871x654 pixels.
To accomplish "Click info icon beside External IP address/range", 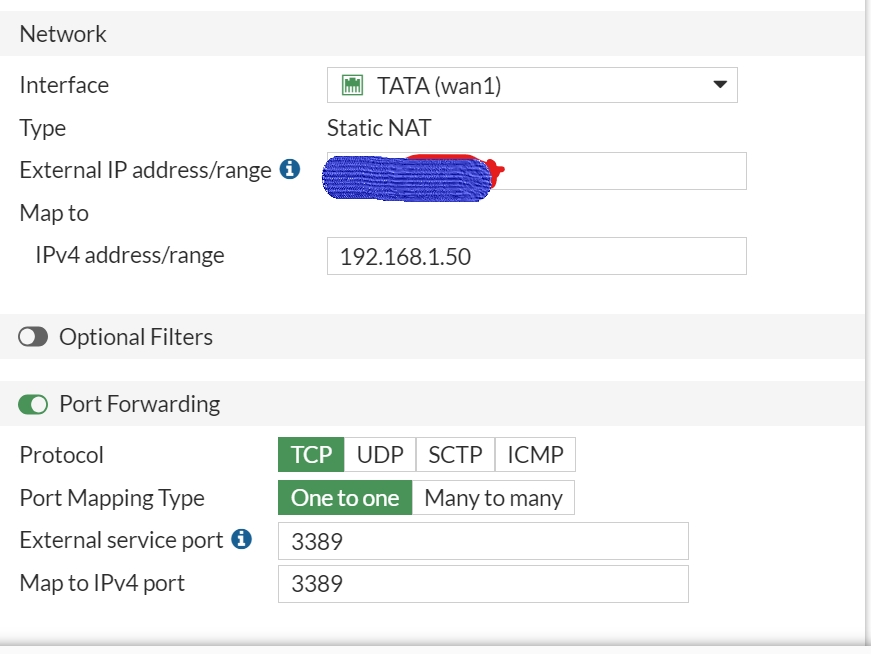I will [x=290, y=170].
